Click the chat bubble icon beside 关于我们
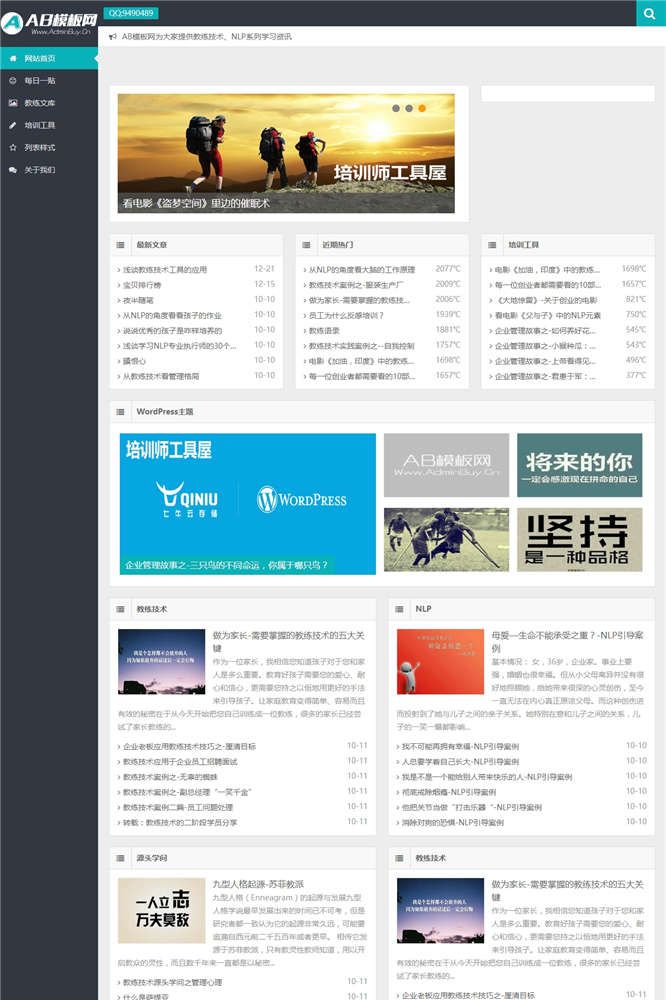This screenshot has height=1000, width=666. 13,170
